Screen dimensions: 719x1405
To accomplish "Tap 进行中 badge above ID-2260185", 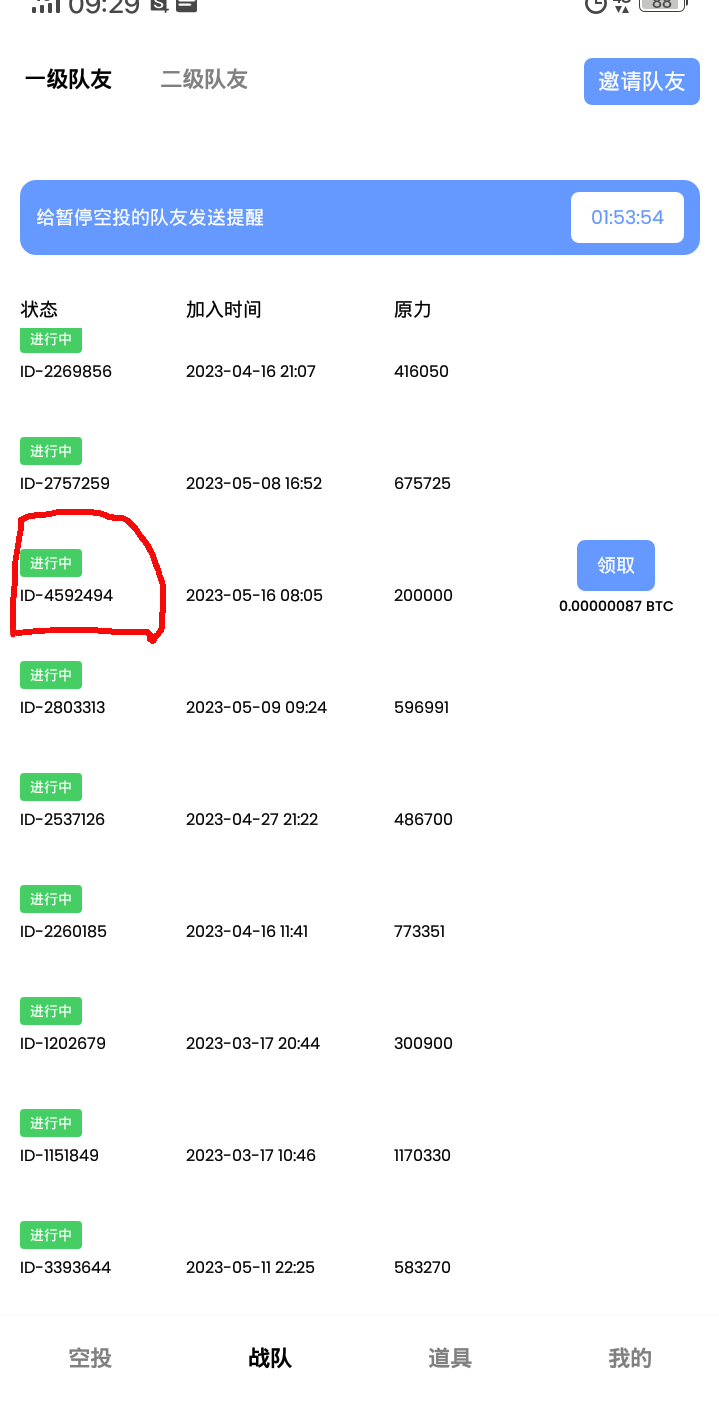I will pyautogui.click(x=51, y=899).
